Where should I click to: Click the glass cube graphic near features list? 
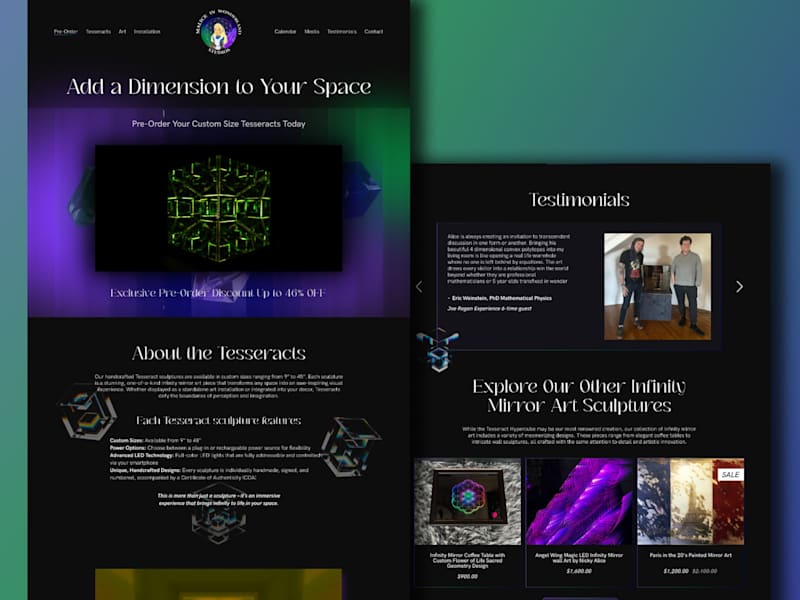(350, 446)
